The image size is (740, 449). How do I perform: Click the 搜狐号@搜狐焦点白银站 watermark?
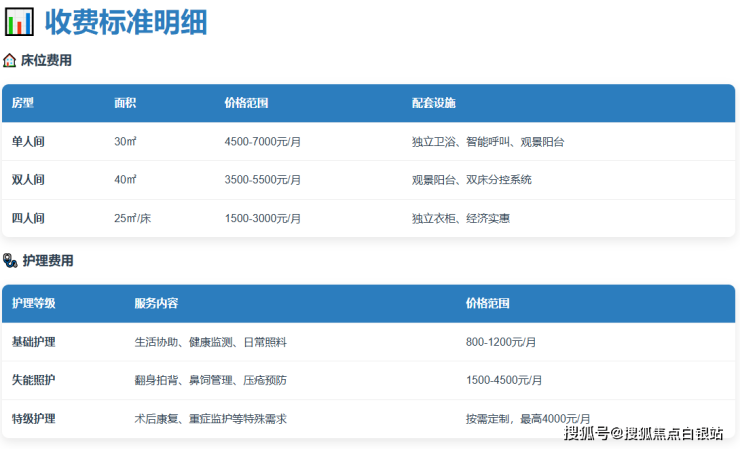click(x=643, y=433)
